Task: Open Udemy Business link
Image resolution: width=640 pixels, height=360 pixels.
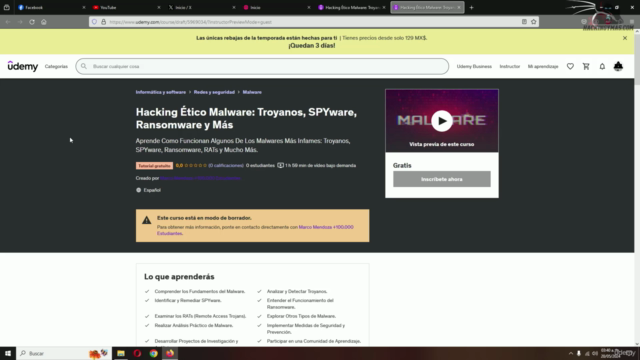Action: [x=474, y=66]
